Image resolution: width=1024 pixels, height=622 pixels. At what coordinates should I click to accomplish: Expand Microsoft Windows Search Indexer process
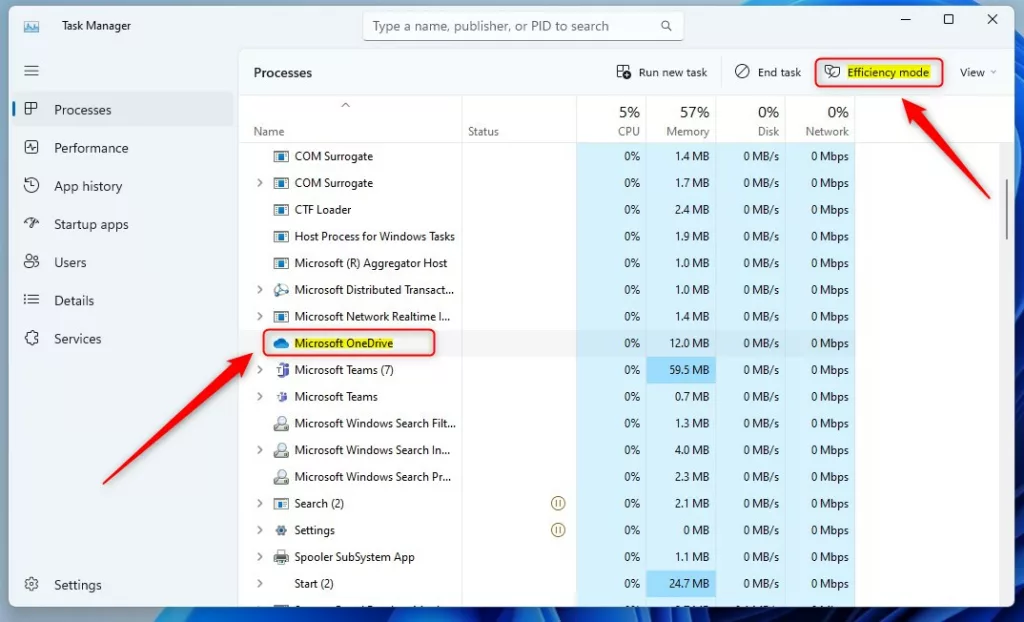pyautogui.click(x=260, y=450)
